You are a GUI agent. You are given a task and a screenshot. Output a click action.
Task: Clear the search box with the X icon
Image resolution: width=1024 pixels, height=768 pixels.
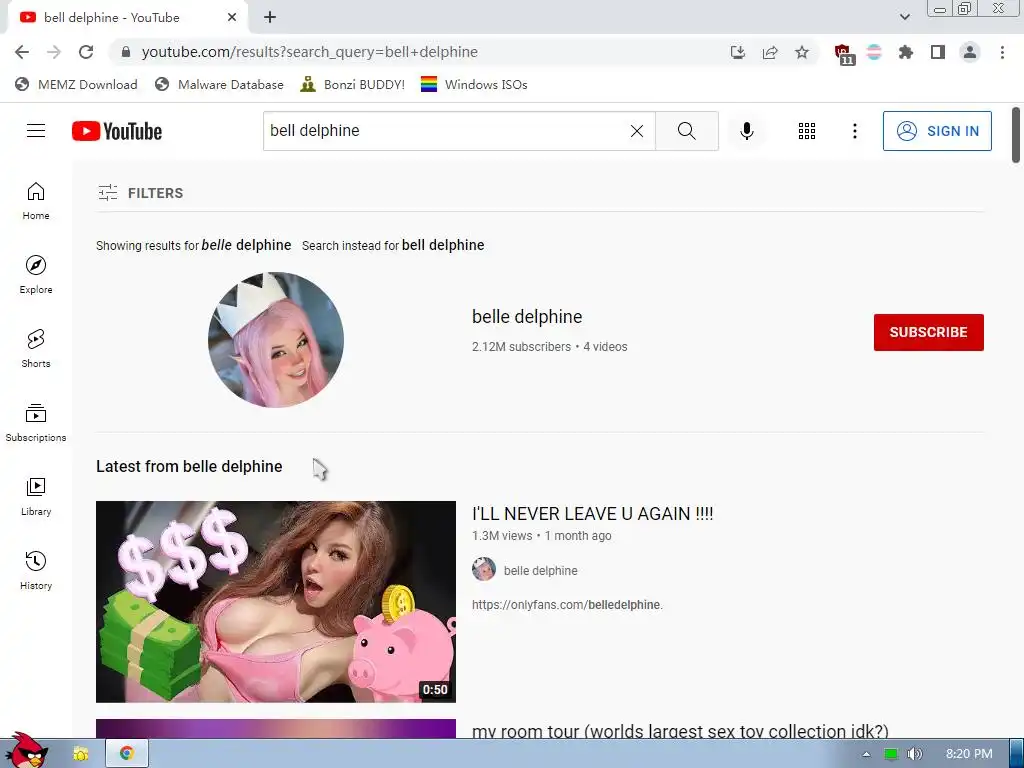[x=637, y=131]
